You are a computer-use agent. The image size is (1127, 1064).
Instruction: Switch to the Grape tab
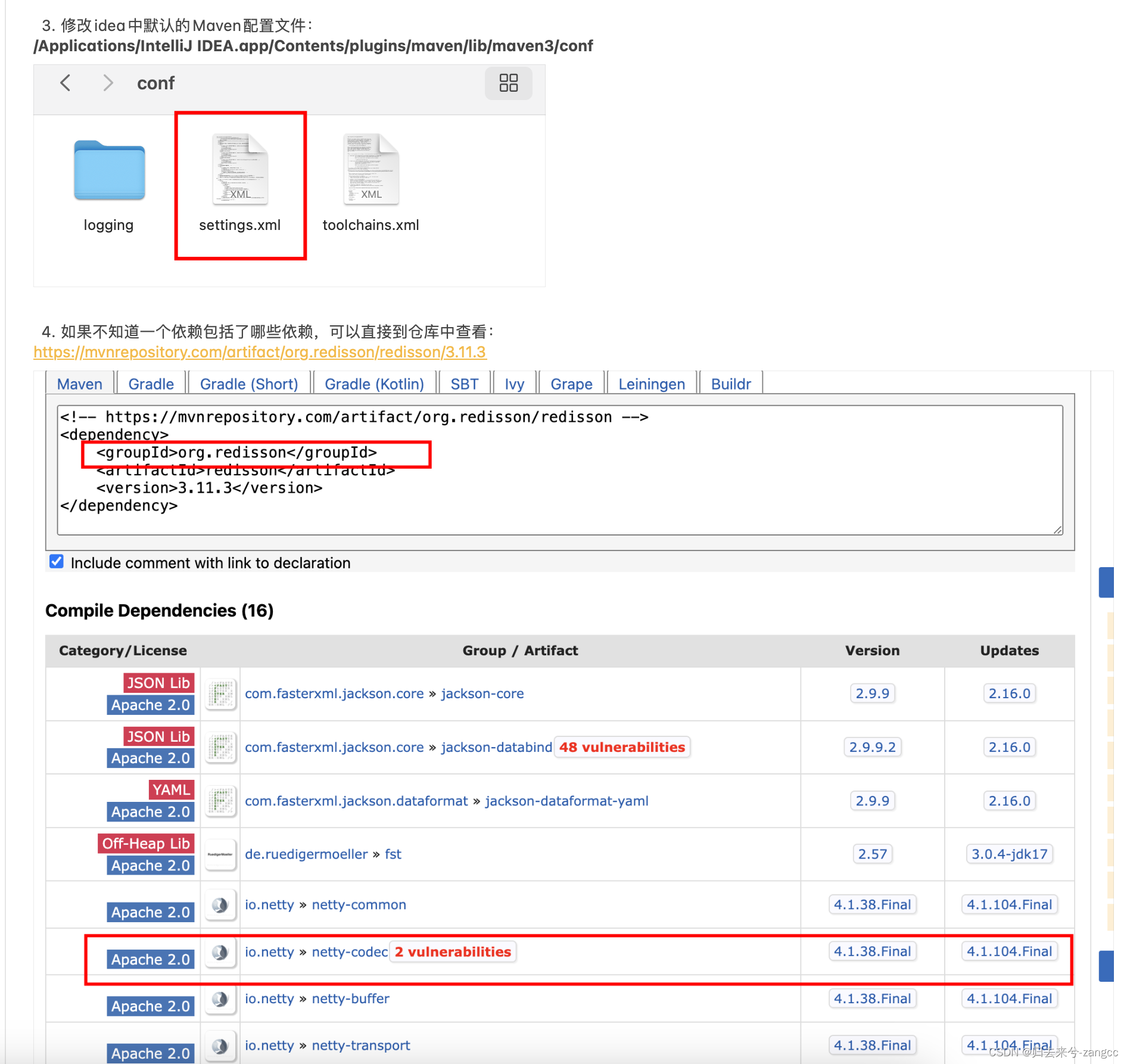(x=571, y=384)
